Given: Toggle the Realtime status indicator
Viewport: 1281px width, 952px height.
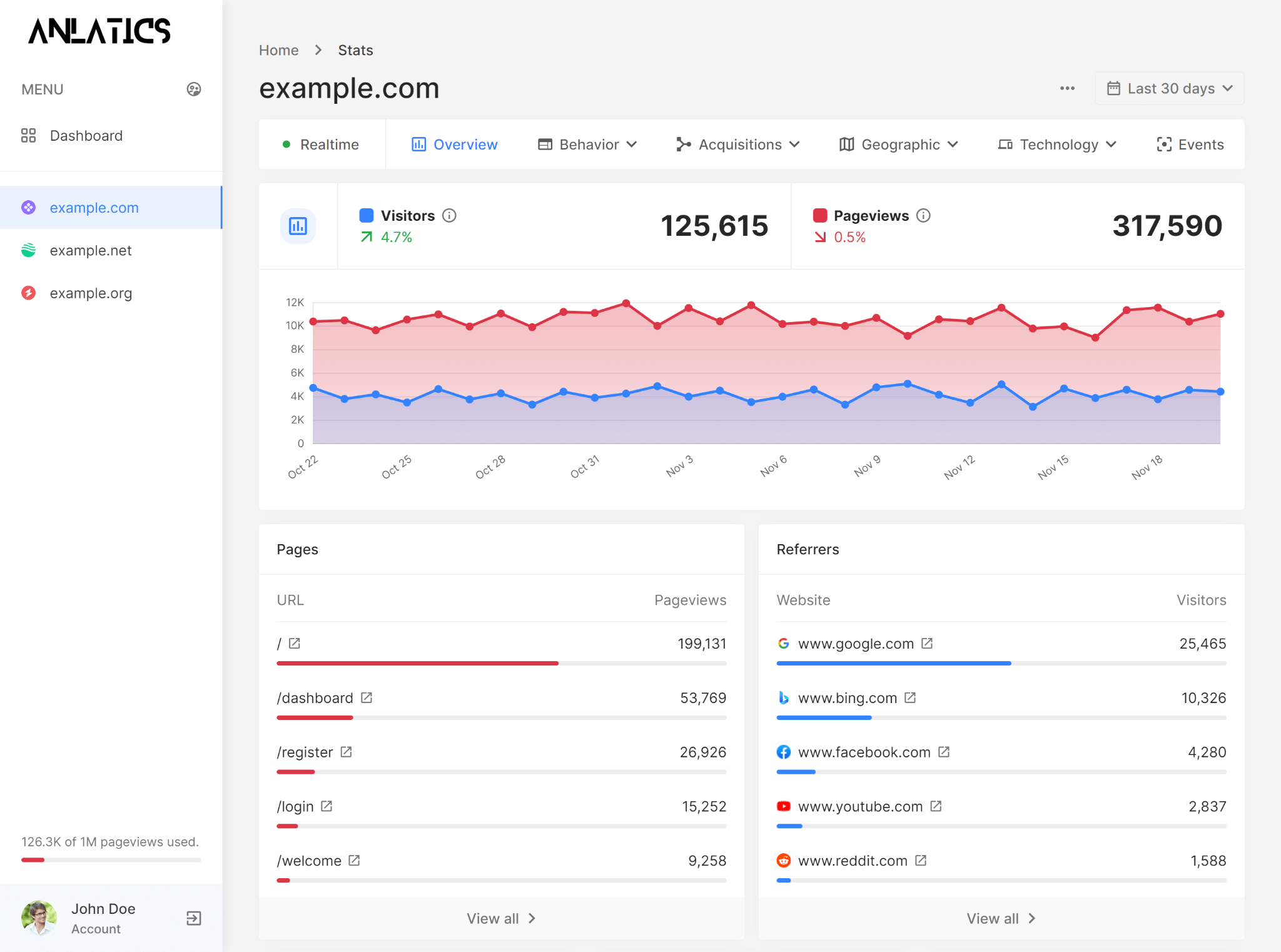Looking at the screenshot, I should [287, 144].
